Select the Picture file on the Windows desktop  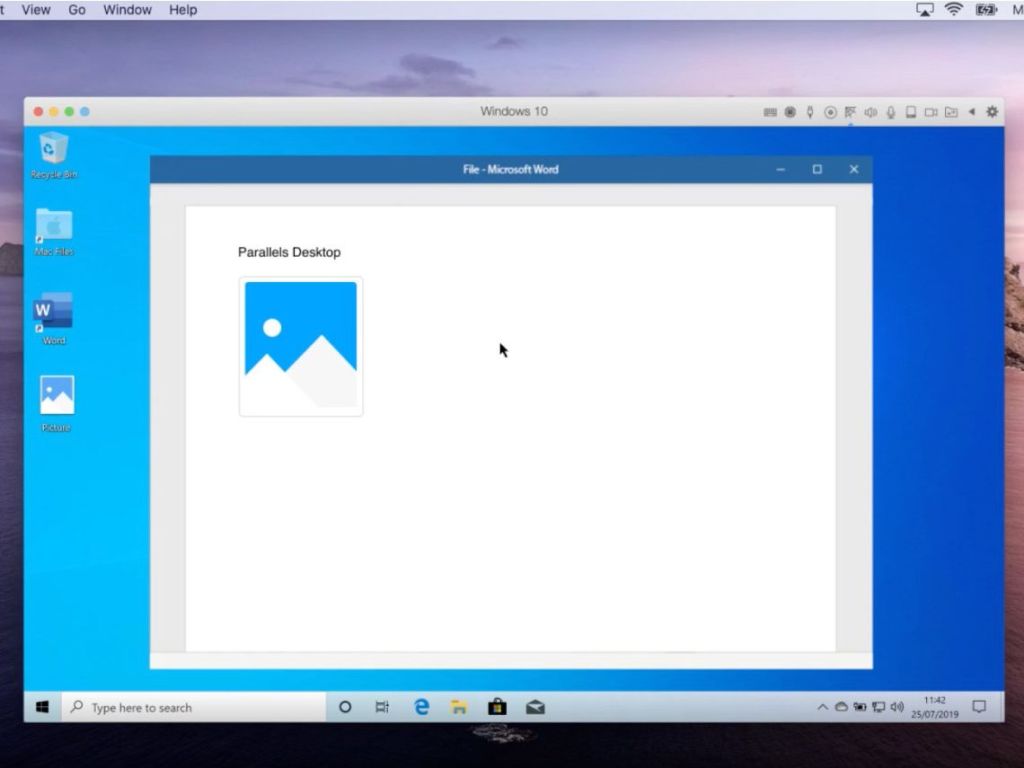[x=56, y=404]
